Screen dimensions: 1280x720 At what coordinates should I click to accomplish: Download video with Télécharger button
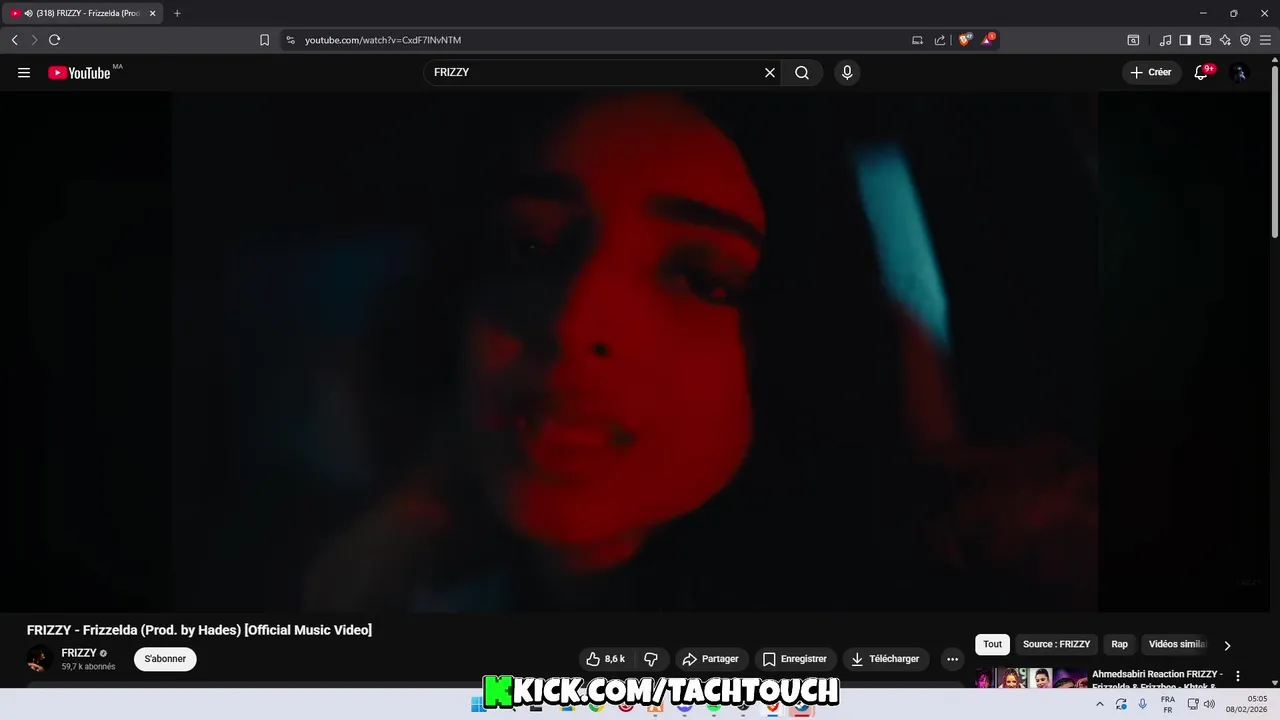tap(885, 659)
